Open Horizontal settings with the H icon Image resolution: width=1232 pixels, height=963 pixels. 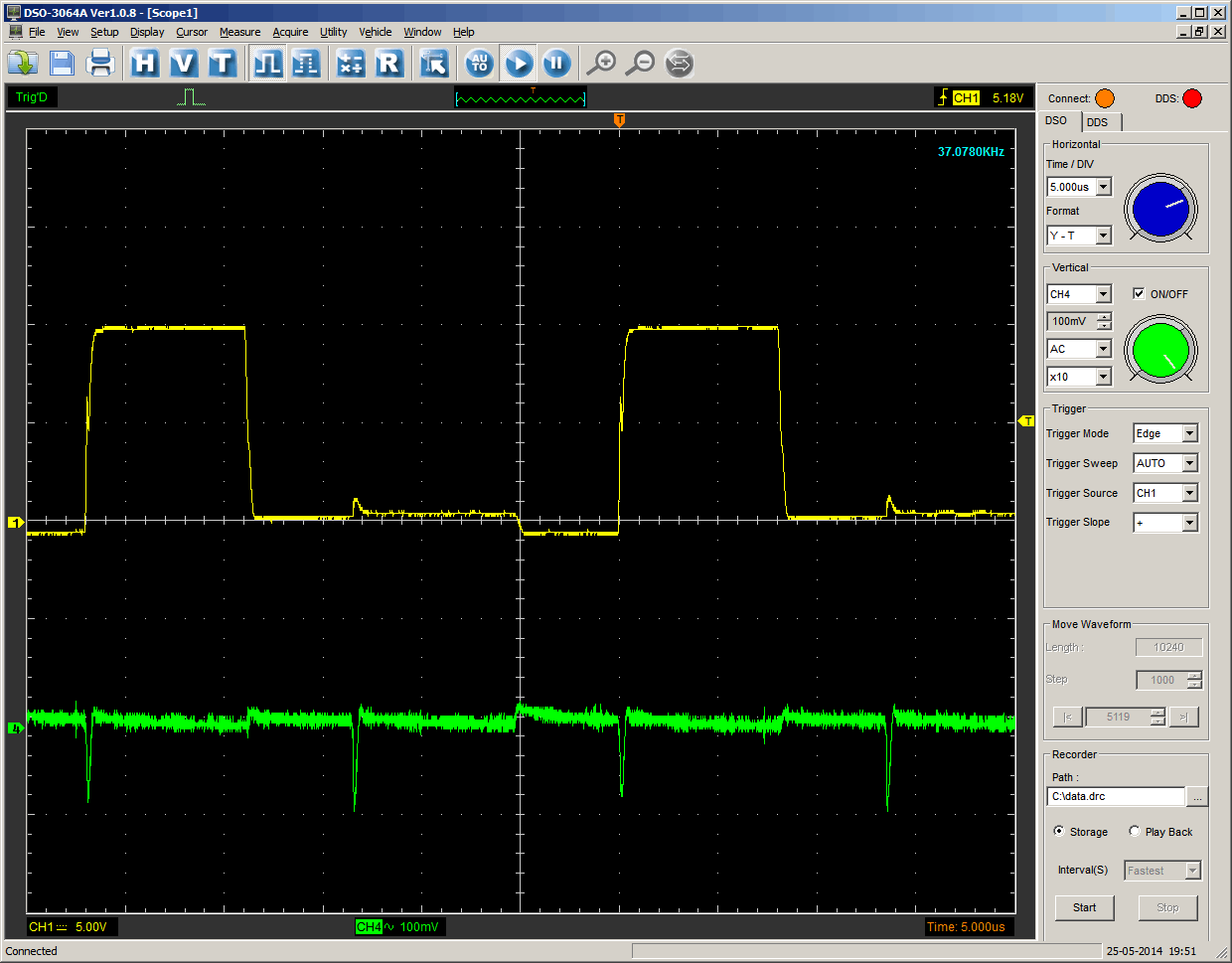(x=145, y=64)
